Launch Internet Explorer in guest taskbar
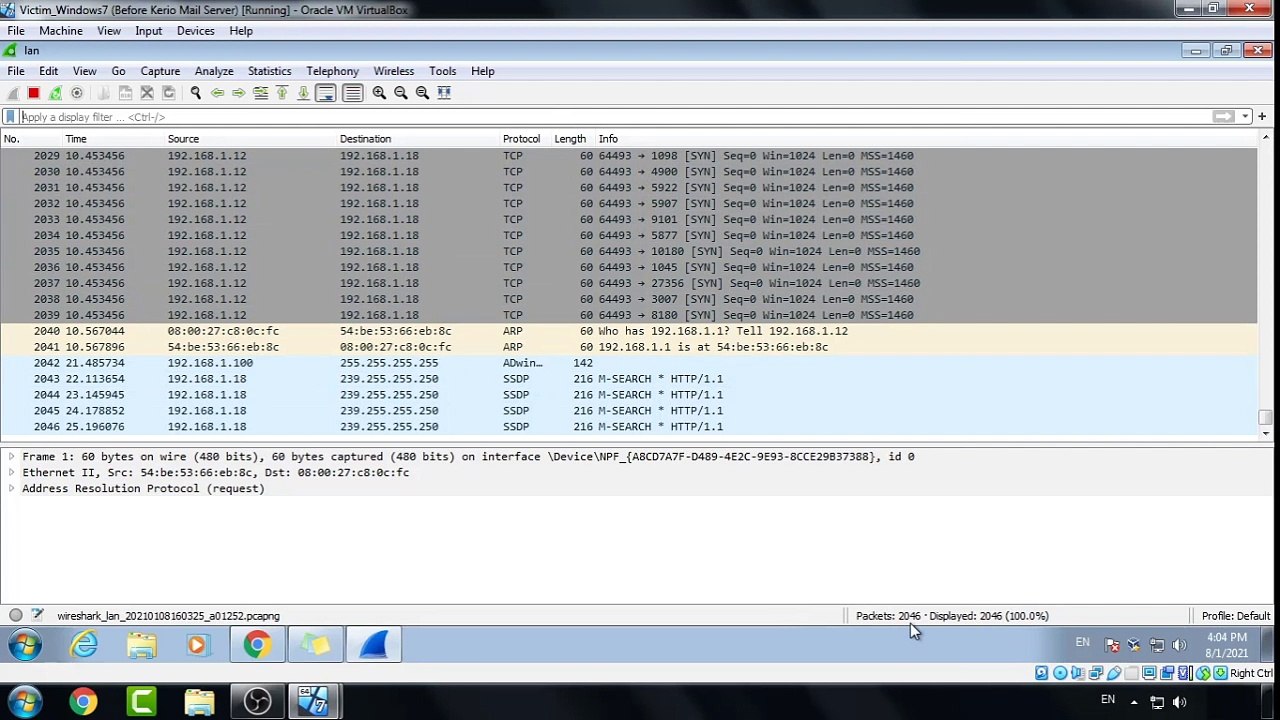 (x=84, y=645)
